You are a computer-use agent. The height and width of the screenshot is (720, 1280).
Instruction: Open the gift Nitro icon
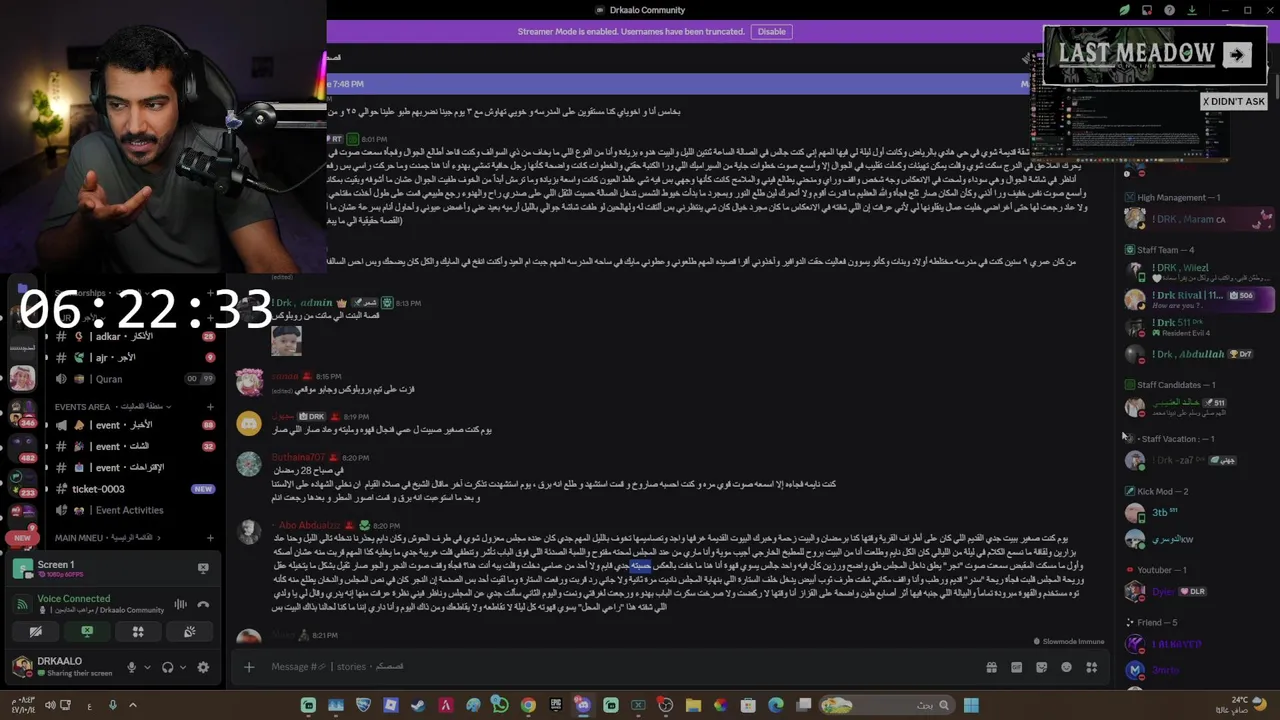tap(991, 667)
